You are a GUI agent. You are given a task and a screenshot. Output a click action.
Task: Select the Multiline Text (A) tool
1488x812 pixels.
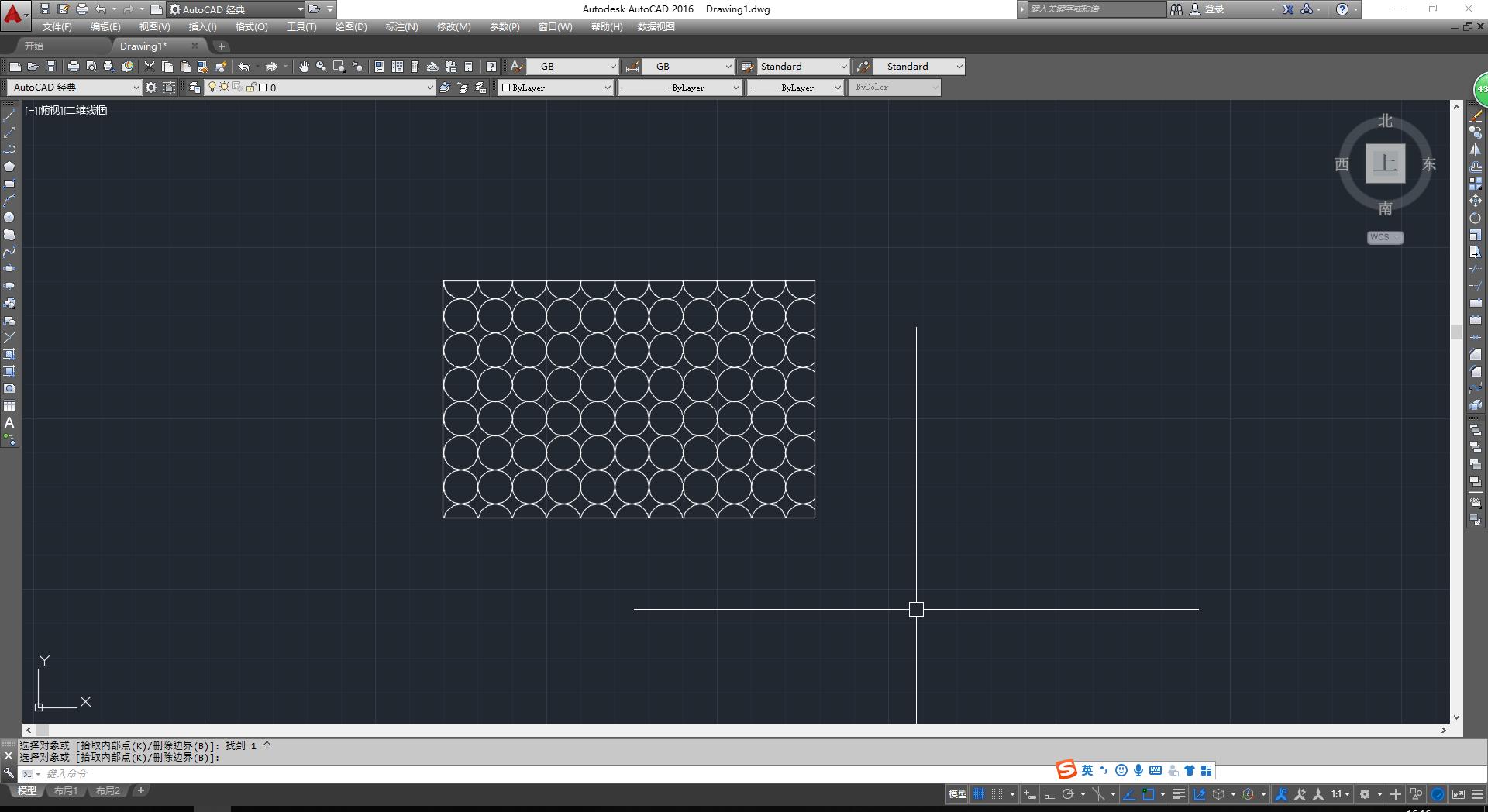tap(9, 423)
